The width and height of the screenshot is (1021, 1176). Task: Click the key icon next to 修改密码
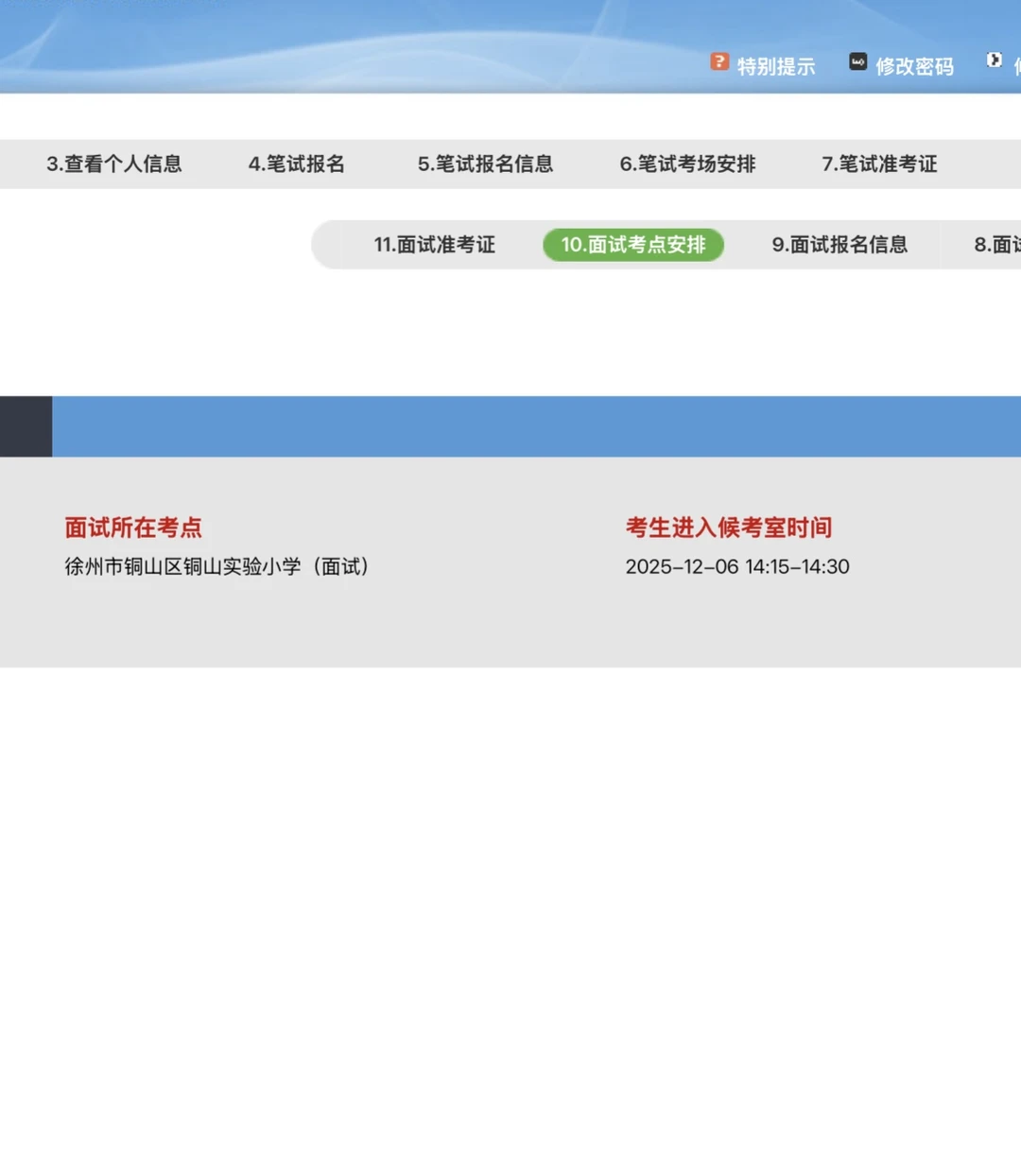coord(857,61)
